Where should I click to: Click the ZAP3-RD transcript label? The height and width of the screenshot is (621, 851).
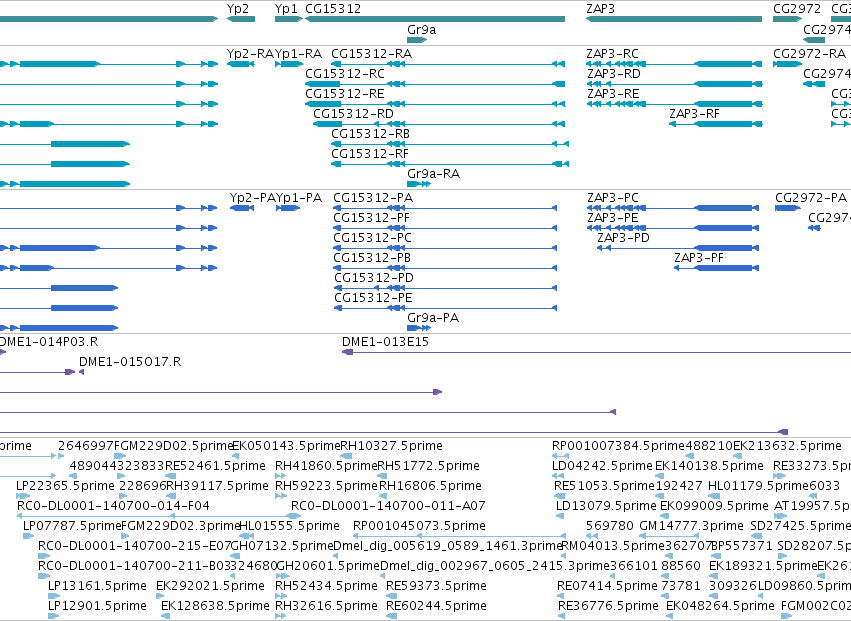614,74
